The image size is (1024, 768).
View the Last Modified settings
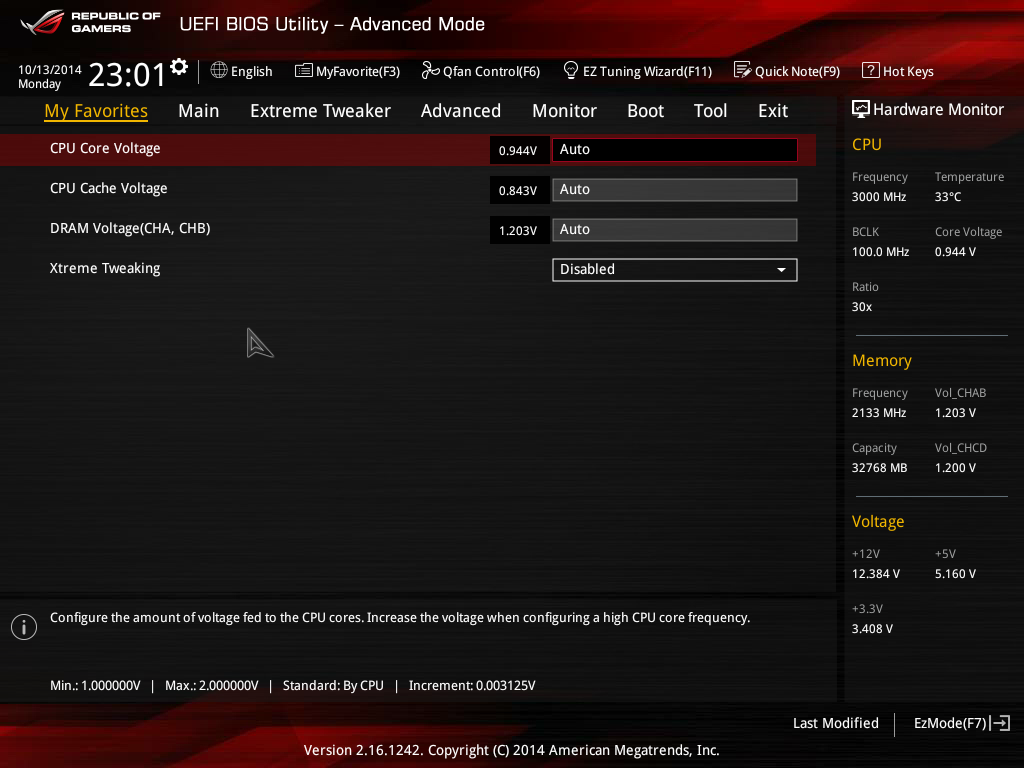(836, 723)
